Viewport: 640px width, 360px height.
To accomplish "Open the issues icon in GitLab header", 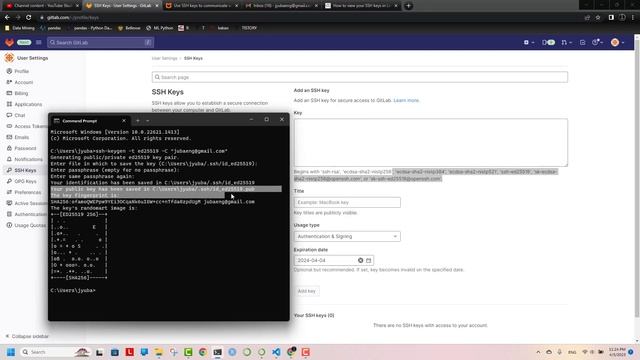I will [x=548, y=42].
